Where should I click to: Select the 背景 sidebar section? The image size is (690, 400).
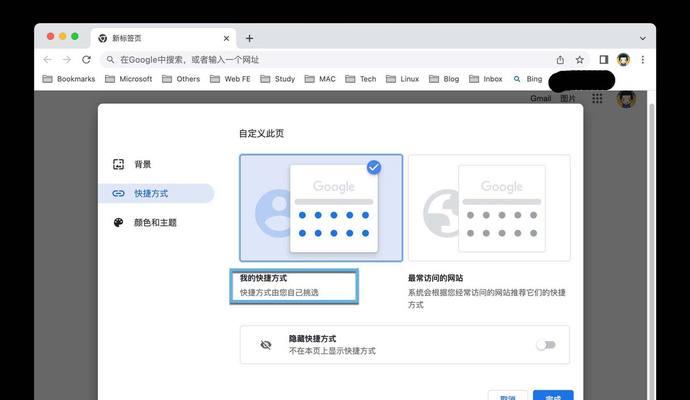click(x=156, y=164)
